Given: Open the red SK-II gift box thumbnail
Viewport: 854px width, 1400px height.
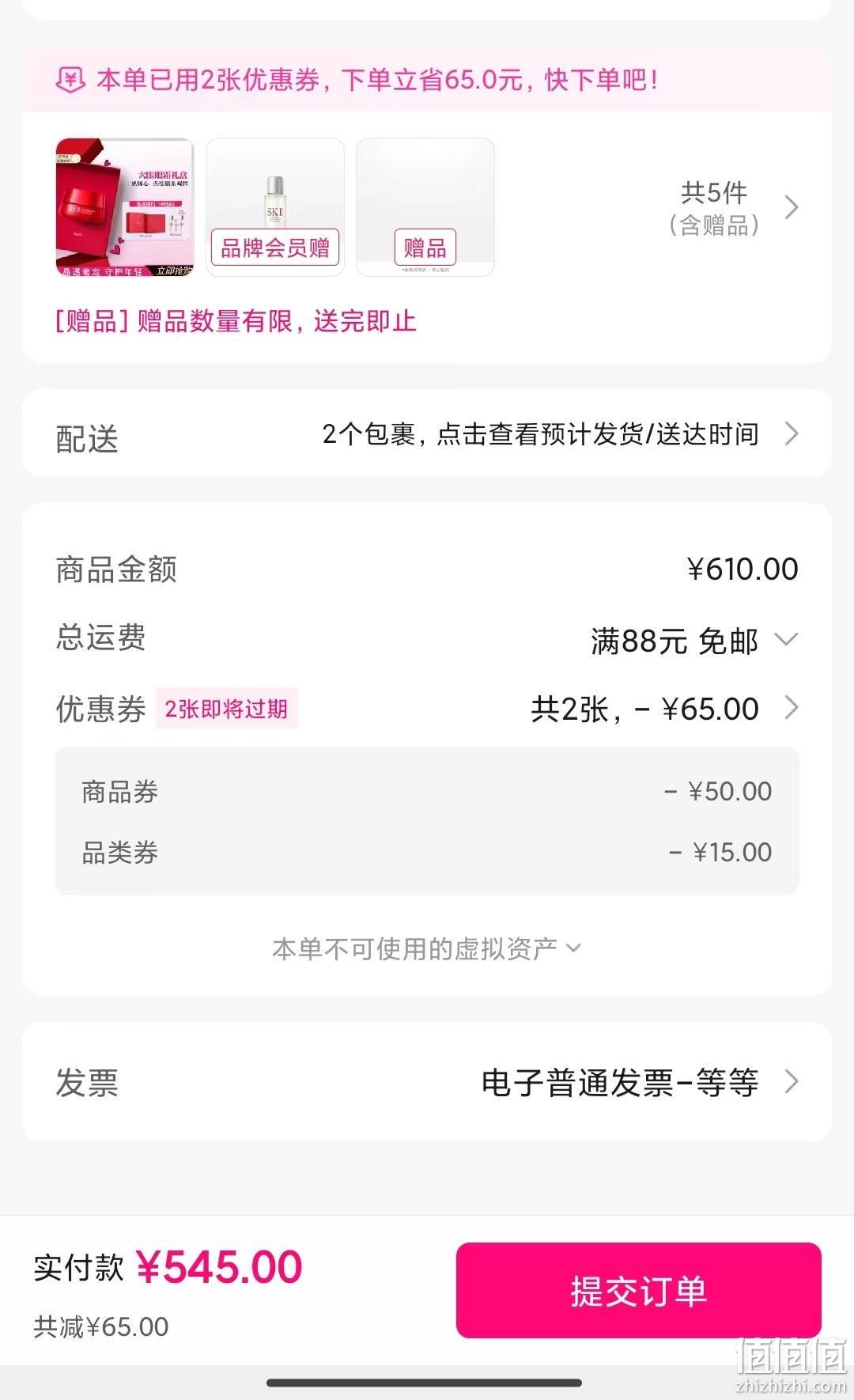Looking at the screenshot, I should coord(125,207).
